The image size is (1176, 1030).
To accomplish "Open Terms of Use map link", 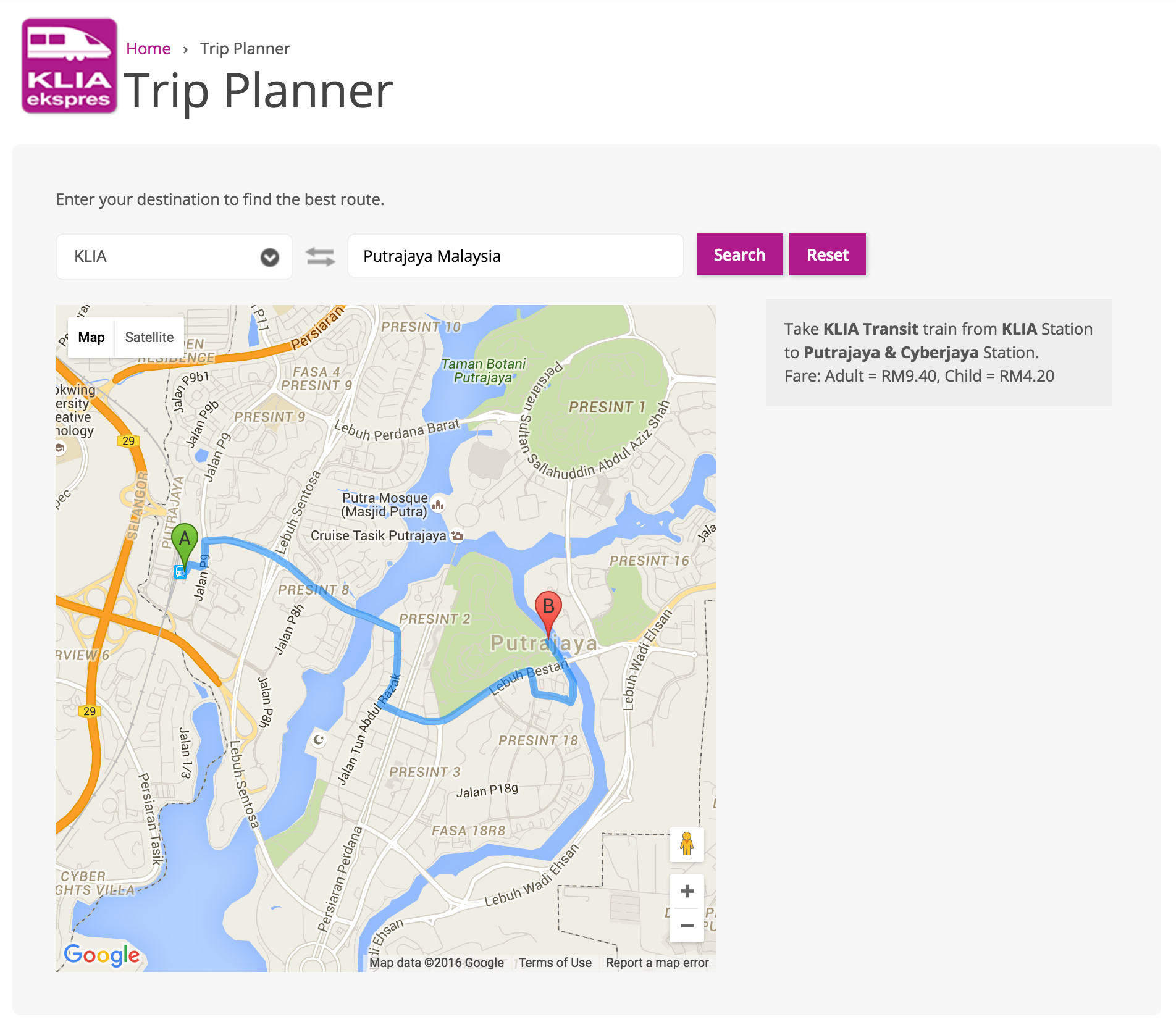I will click(x=555, y=963).
